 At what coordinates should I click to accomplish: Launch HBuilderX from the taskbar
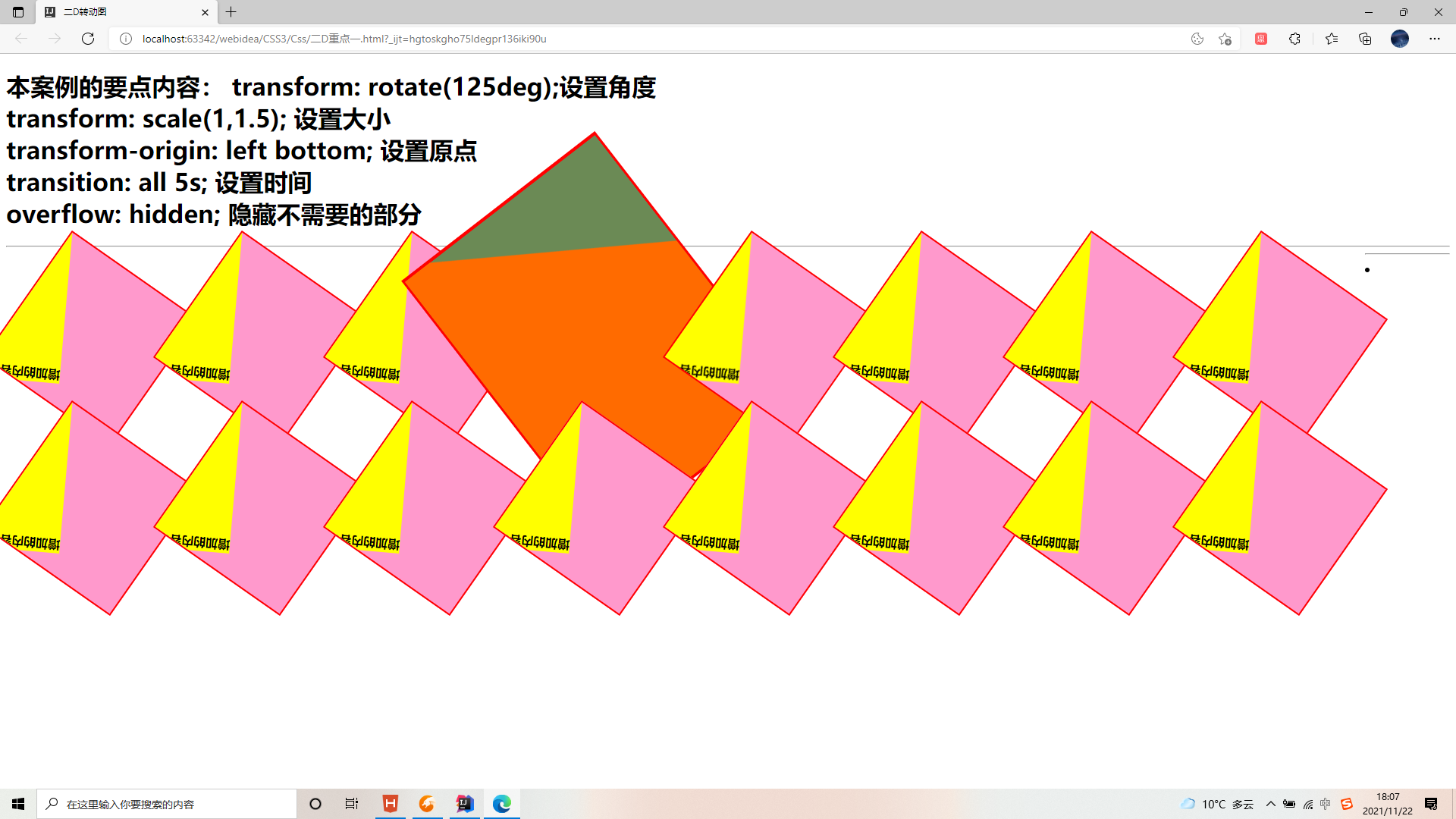[391, 804]
